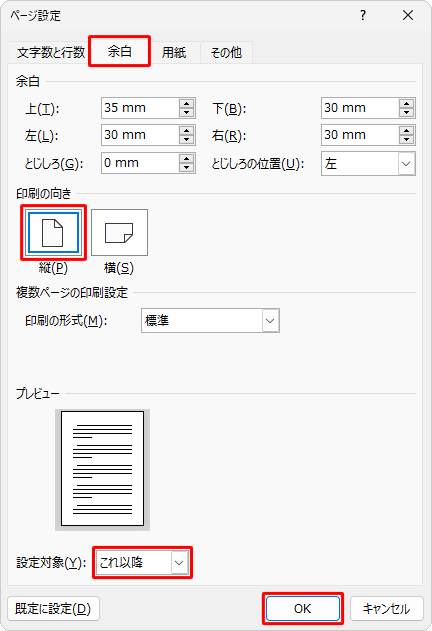Viewport: 432px width, 631px height.
Task: Switch to the 文字数と行数 tab
Action: (51, 52)
